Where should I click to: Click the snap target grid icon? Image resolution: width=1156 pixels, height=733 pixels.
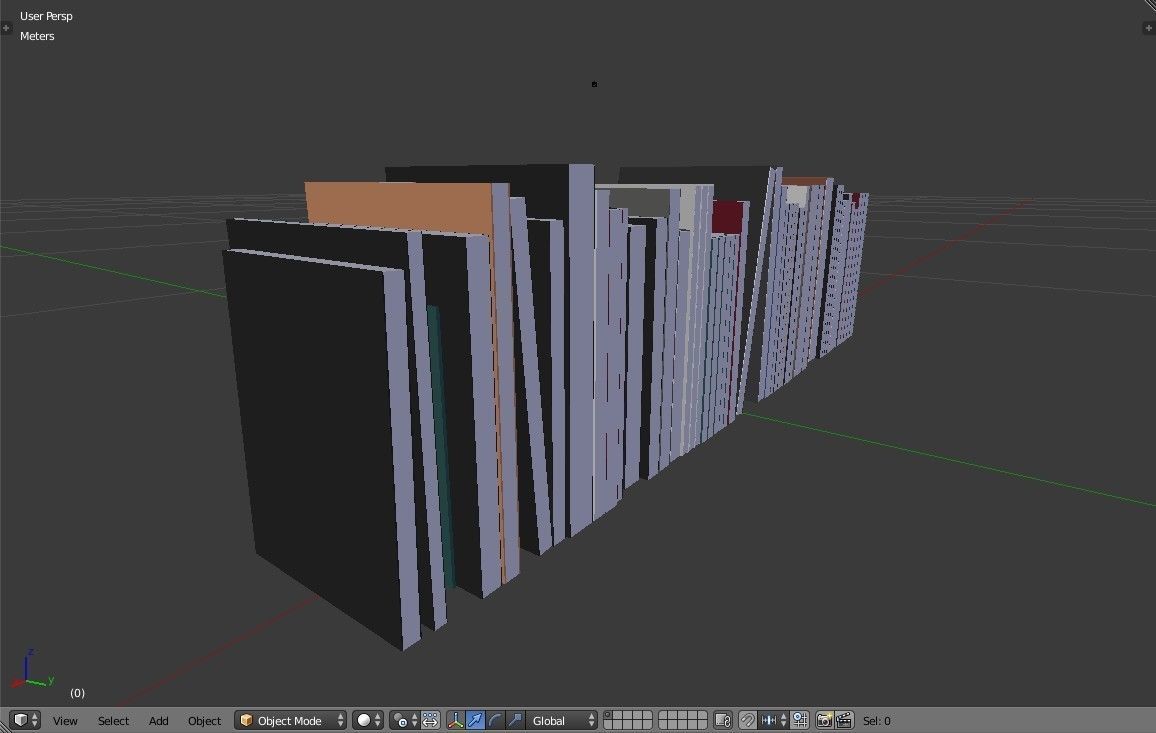(x=800, y=720)
